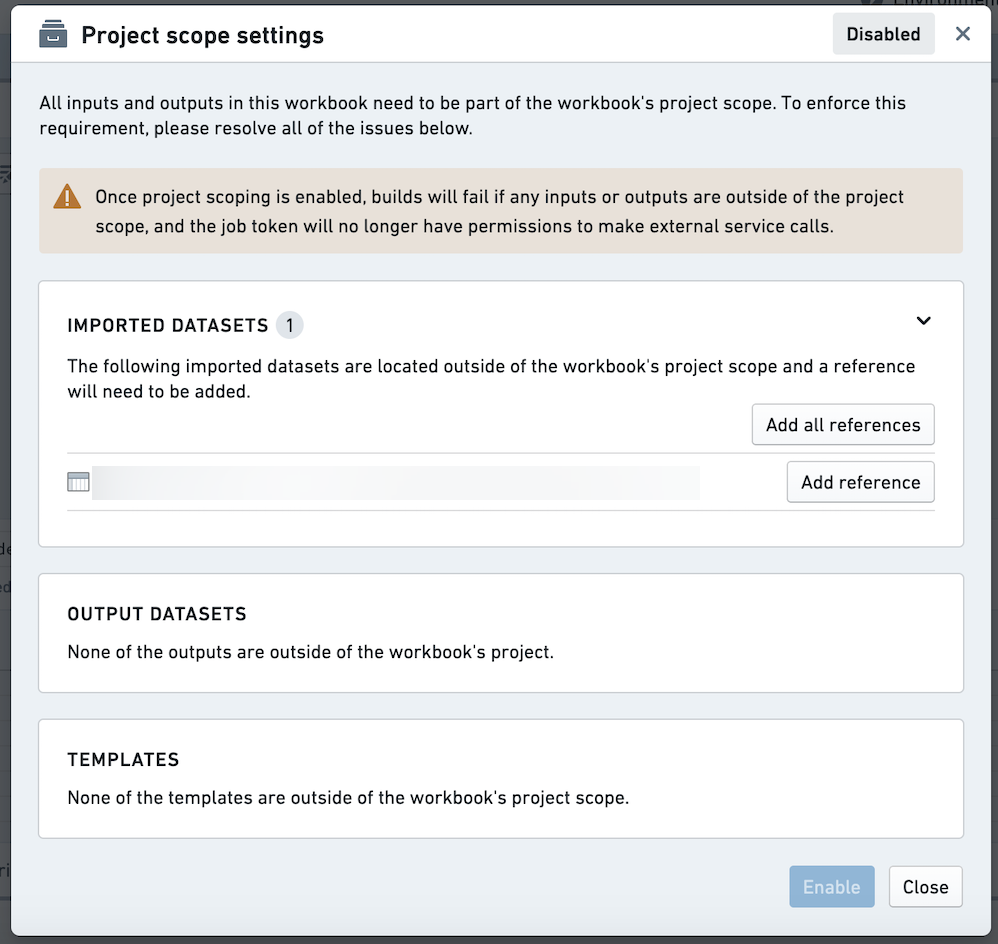Screen dimensions: 998x944
Task: Collapse Imported Datasets section using chevron
Action: [923, 321]
